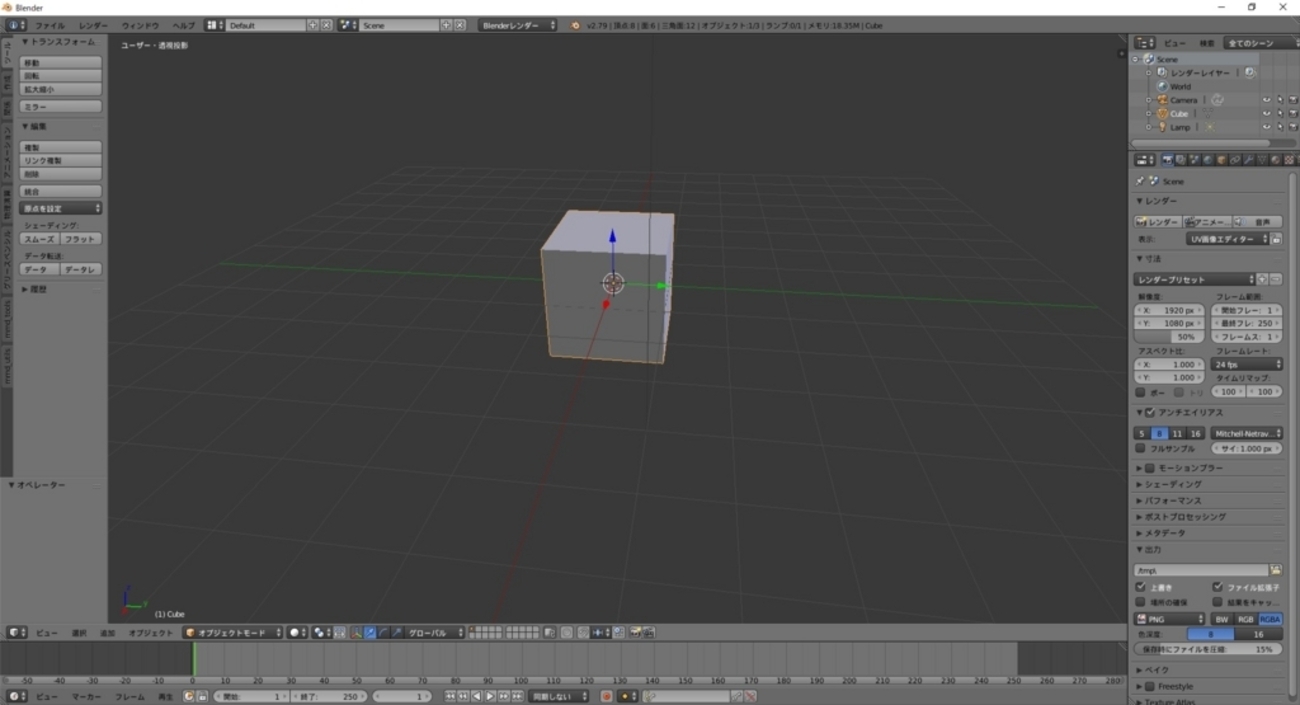Click the スムーズ shading button
The height and width of the screenshot is (705, 1300).
40,239
